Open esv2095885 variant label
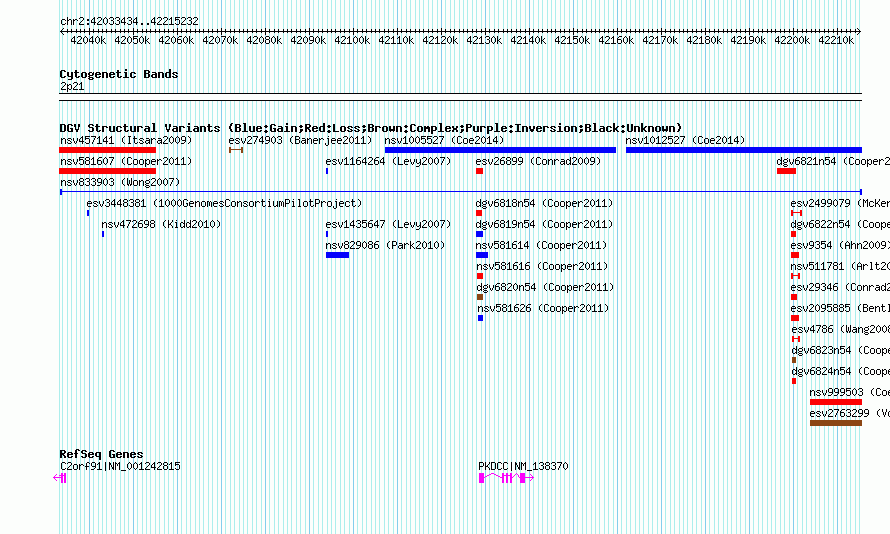 click(840, 308)
